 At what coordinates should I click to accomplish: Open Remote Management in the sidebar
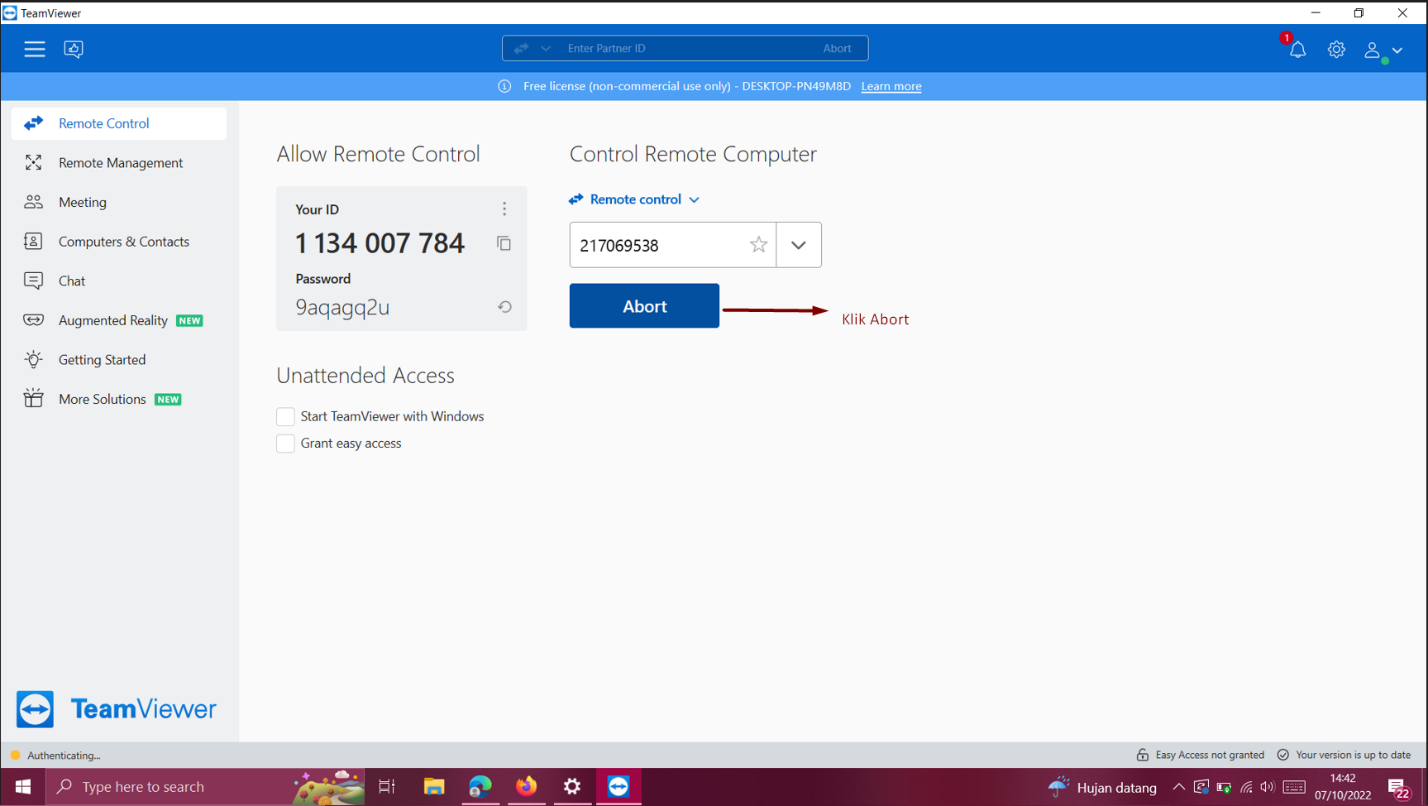coord(119,163)
